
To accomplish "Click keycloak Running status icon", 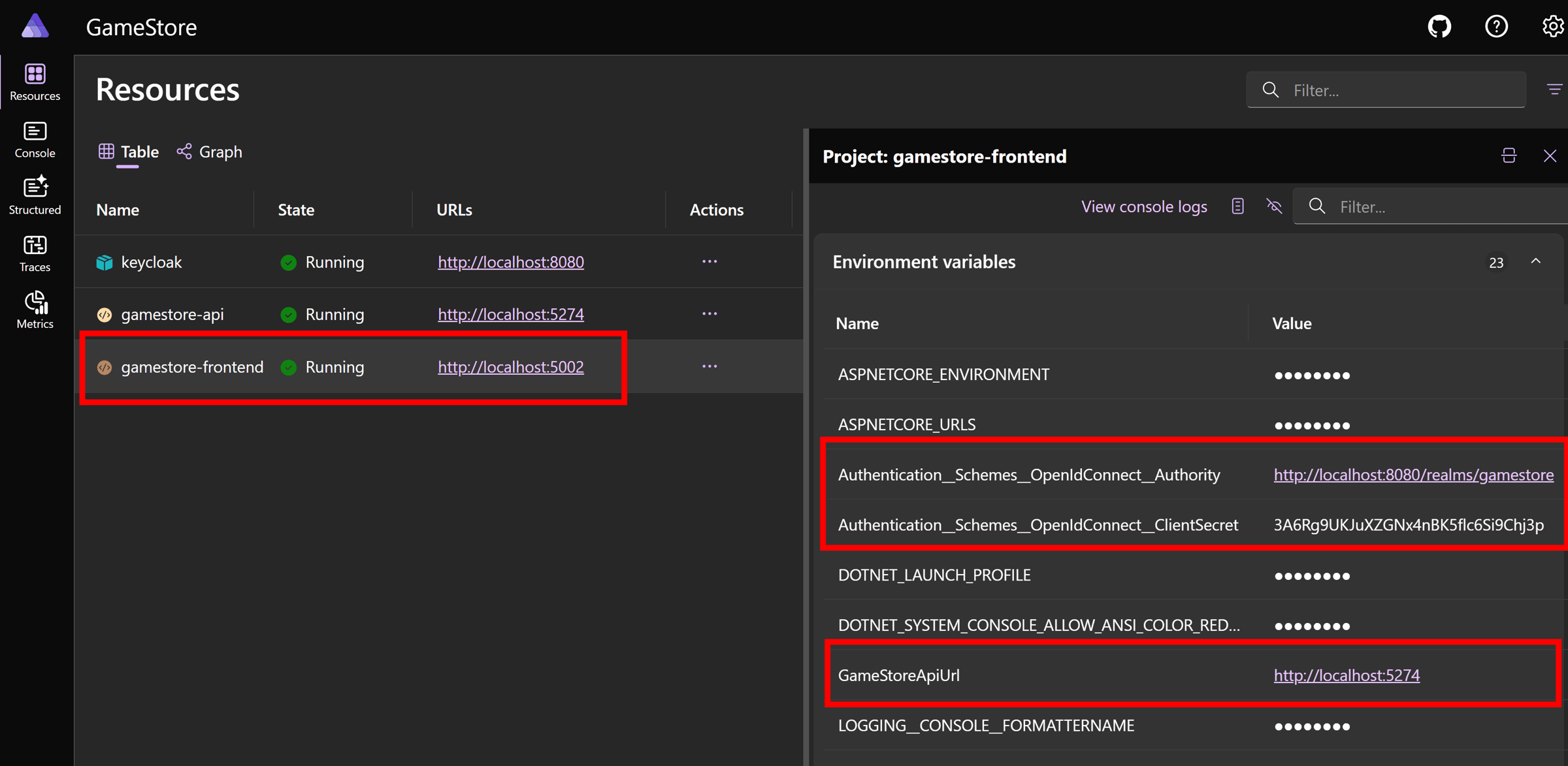I will [288, 263].
